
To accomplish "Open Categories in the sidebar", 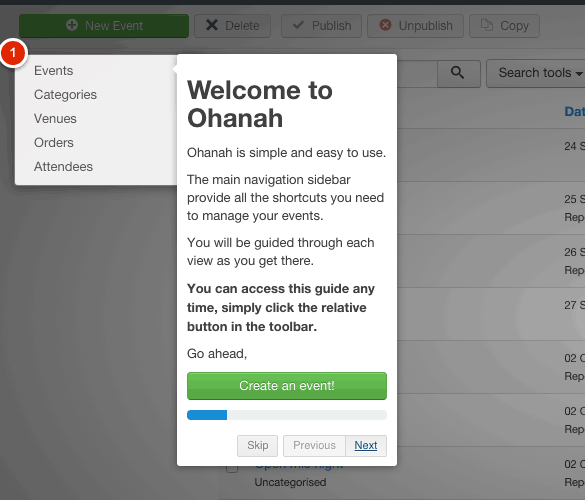I will tap(65, 95).
